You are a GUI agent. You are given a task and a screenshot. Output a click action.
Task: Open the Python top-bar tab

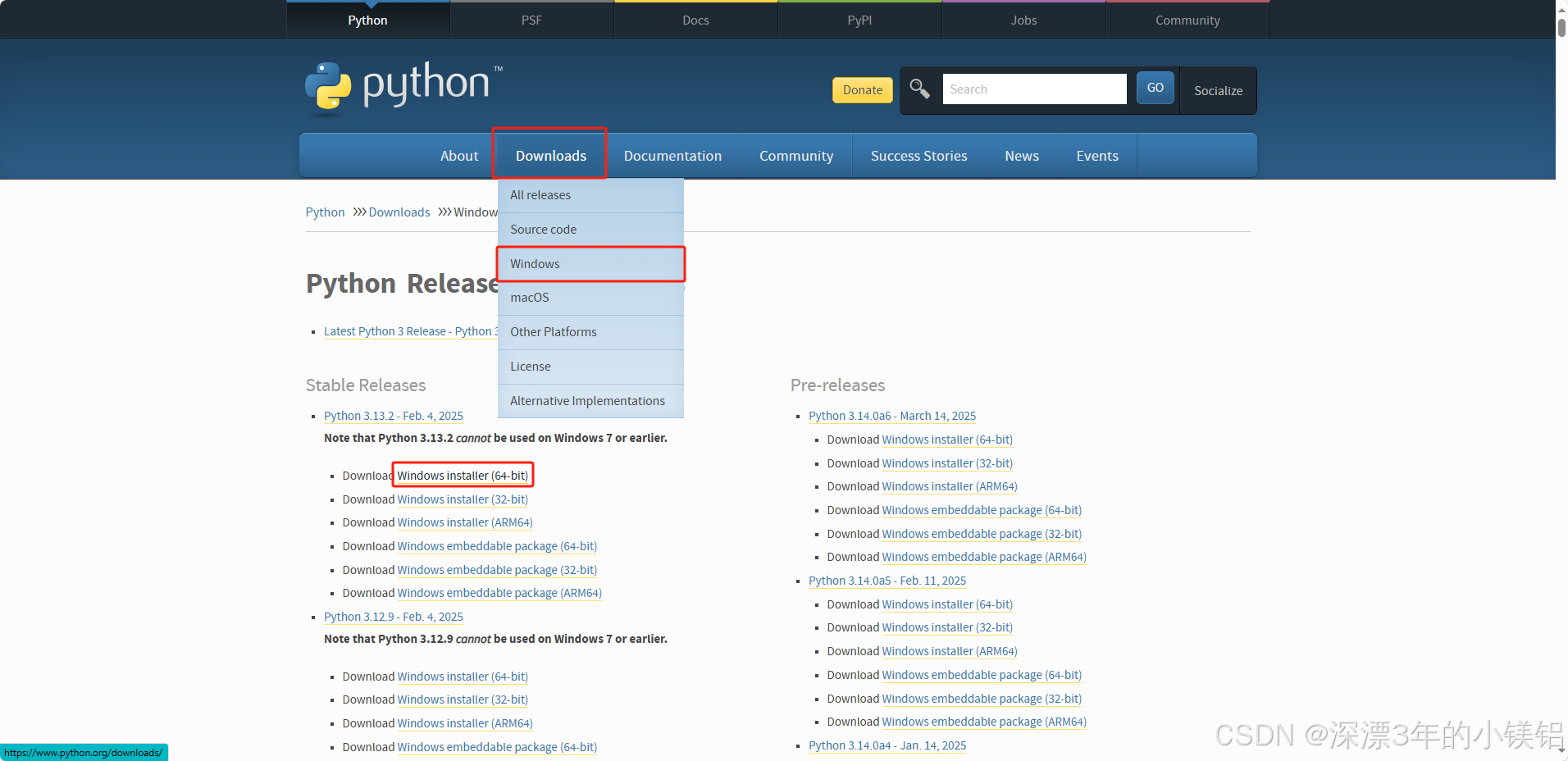[367, 20]
